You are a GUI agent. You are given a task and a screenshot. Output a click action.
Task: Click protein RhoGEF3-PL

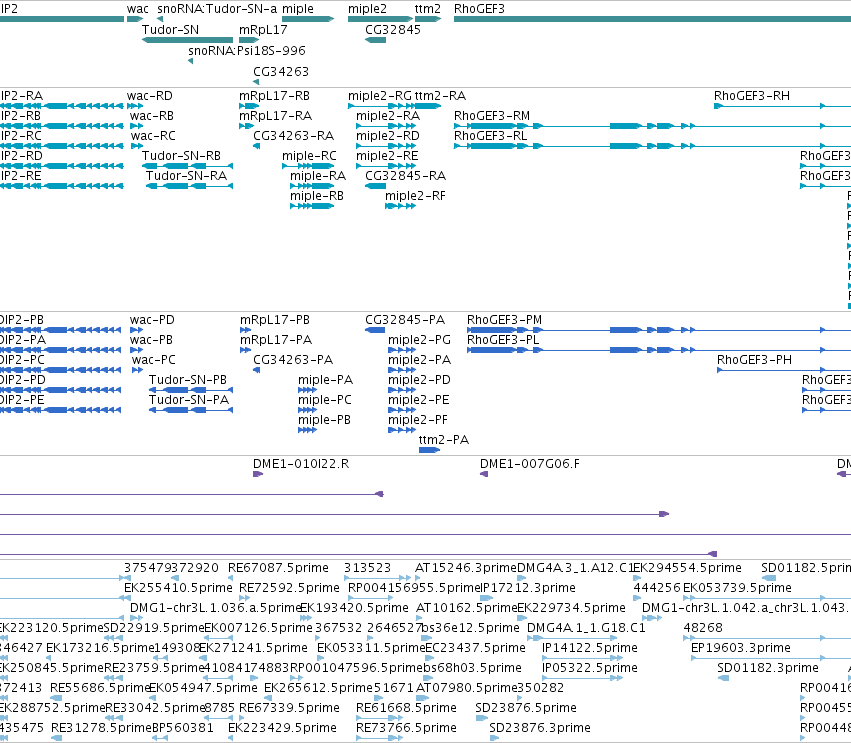[x=503, y=340]
